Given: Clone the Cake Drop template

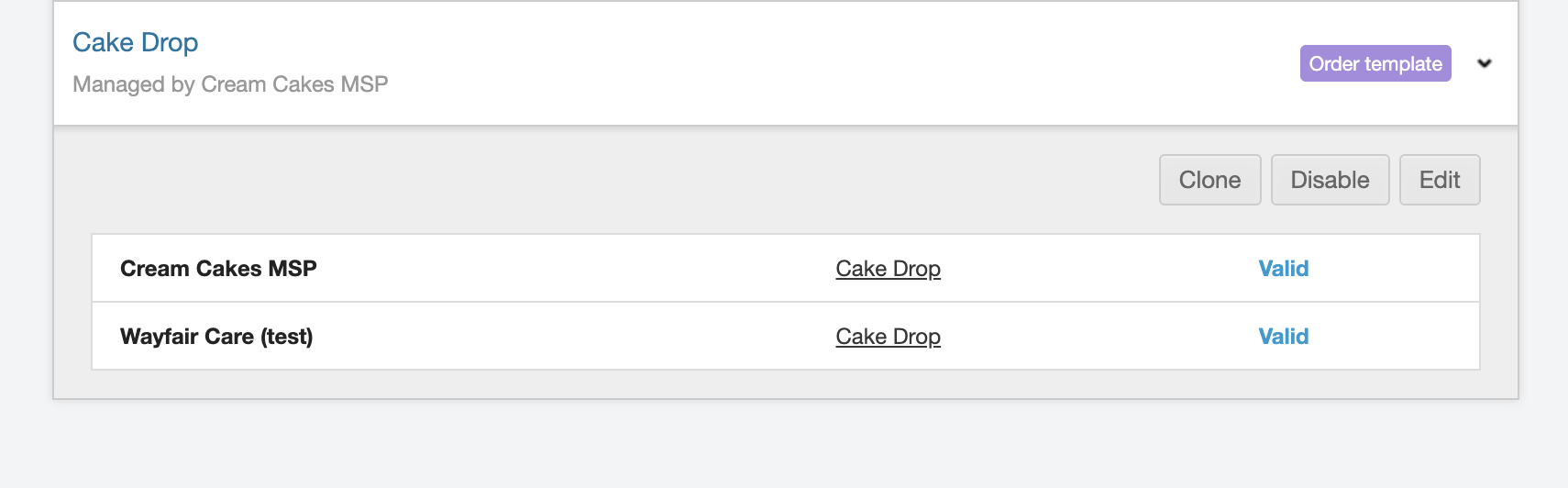Looking at the screenshot, I should pos(1209,180).
